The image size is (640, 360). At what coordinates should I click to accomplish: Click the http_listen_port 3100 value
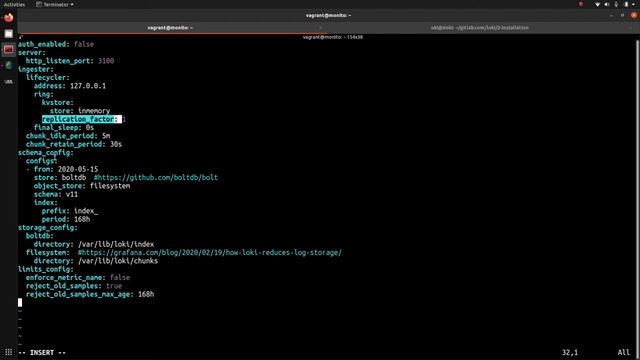pos(106,61)
